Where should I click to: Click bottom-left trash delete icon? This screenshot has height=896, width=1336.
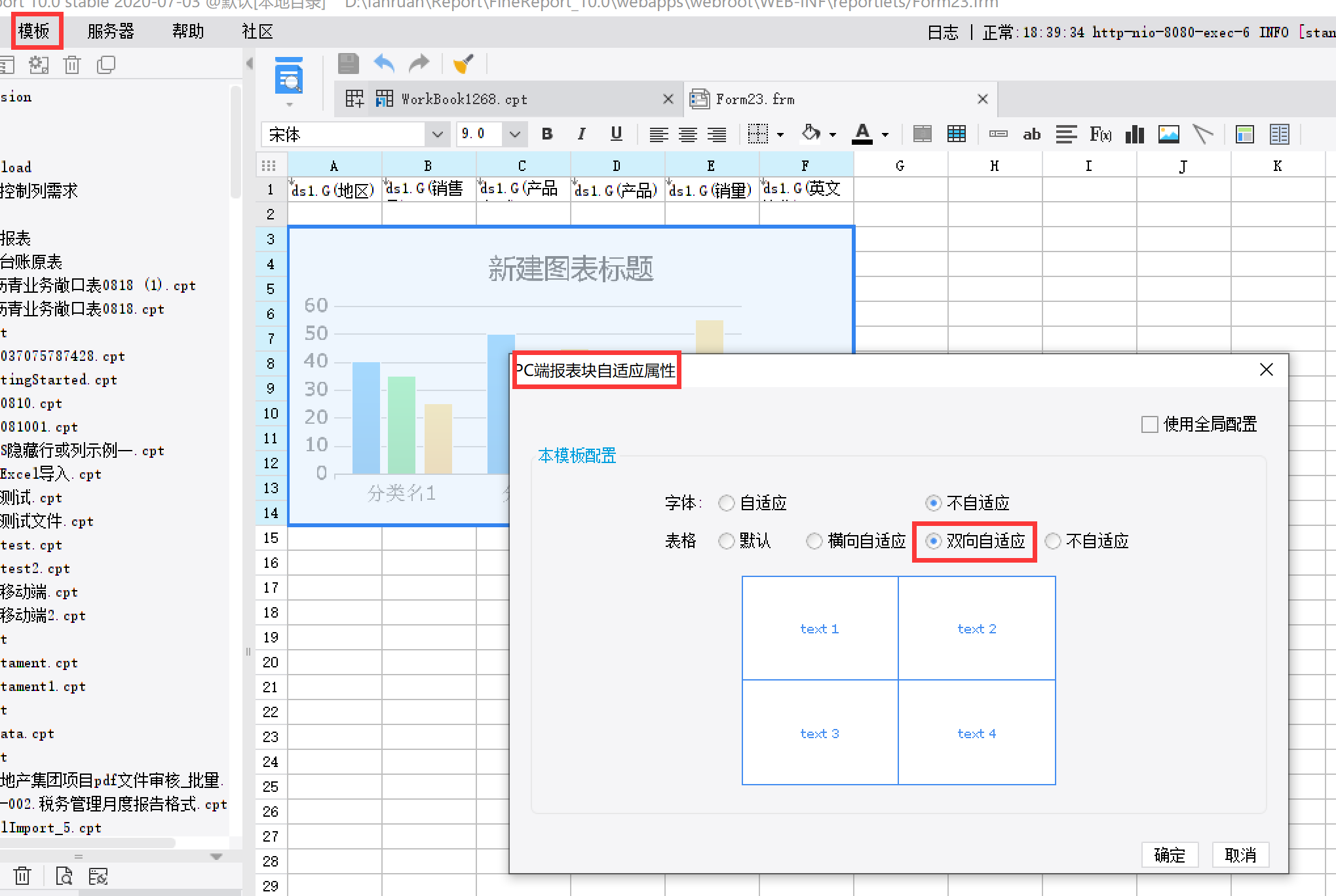22,876
